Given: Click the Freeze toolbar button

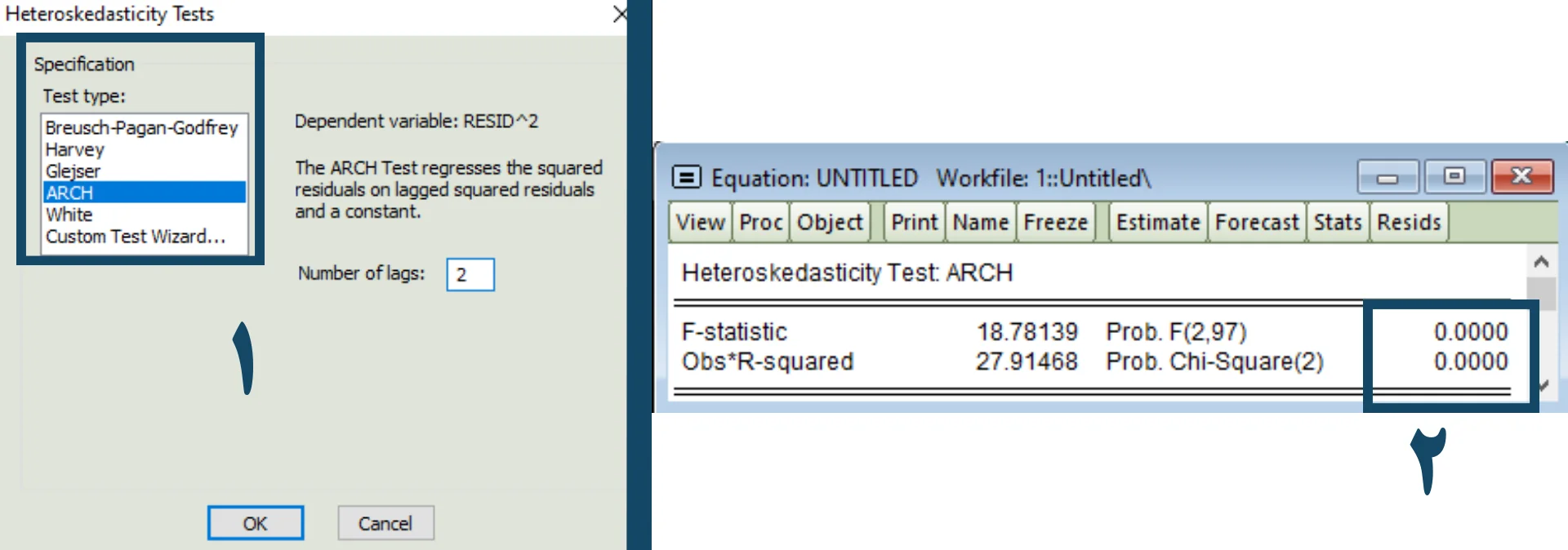Looking at the screenshot, I should (x=1055, y=223).
